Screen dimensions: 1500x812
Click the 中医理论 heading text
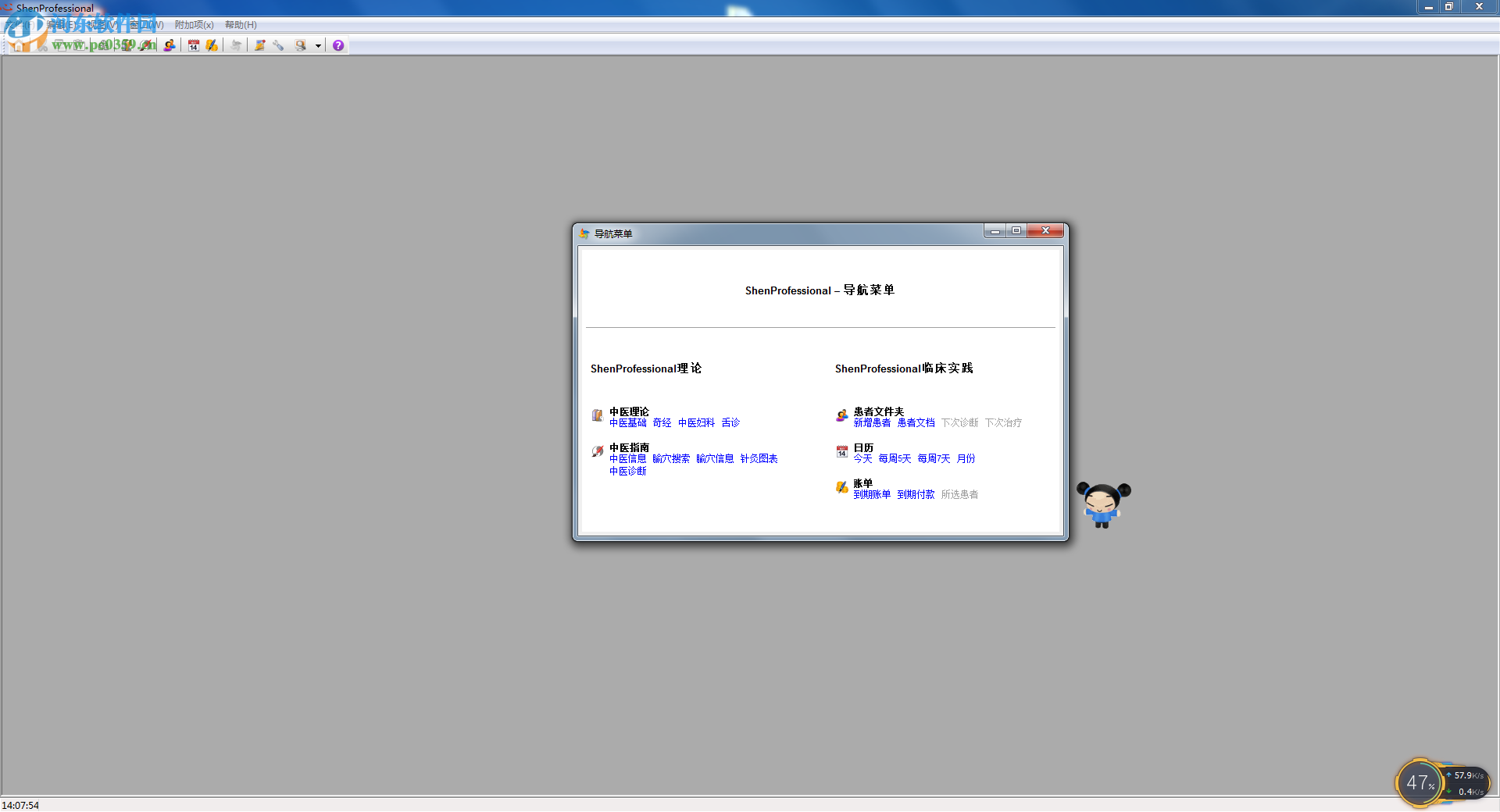click(x=630, y=411)
